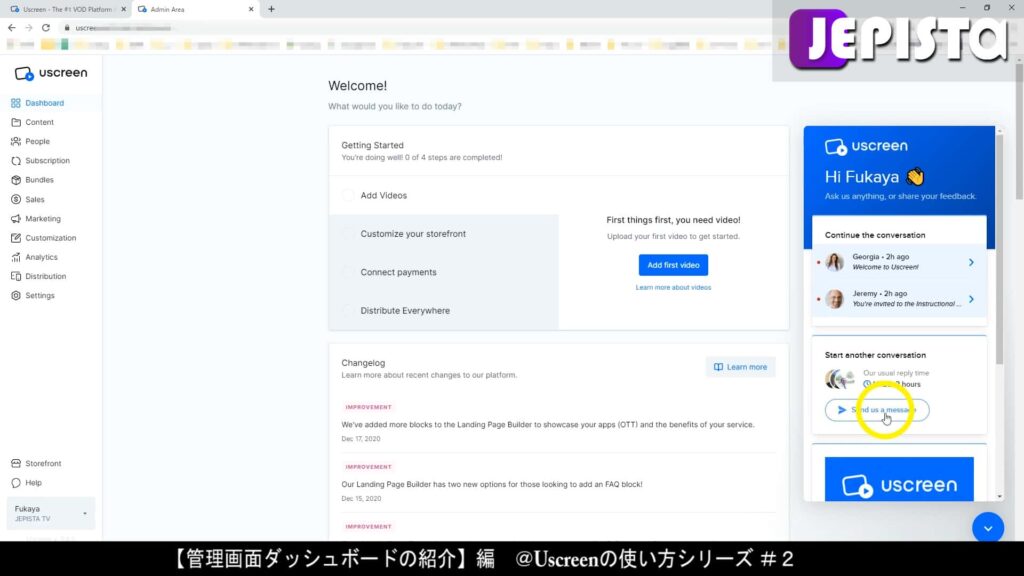Open Georgia conversation via chevron arrow
Image resolution: width=1024 pixels, height=576 pixels.
(x=971, y=262)
